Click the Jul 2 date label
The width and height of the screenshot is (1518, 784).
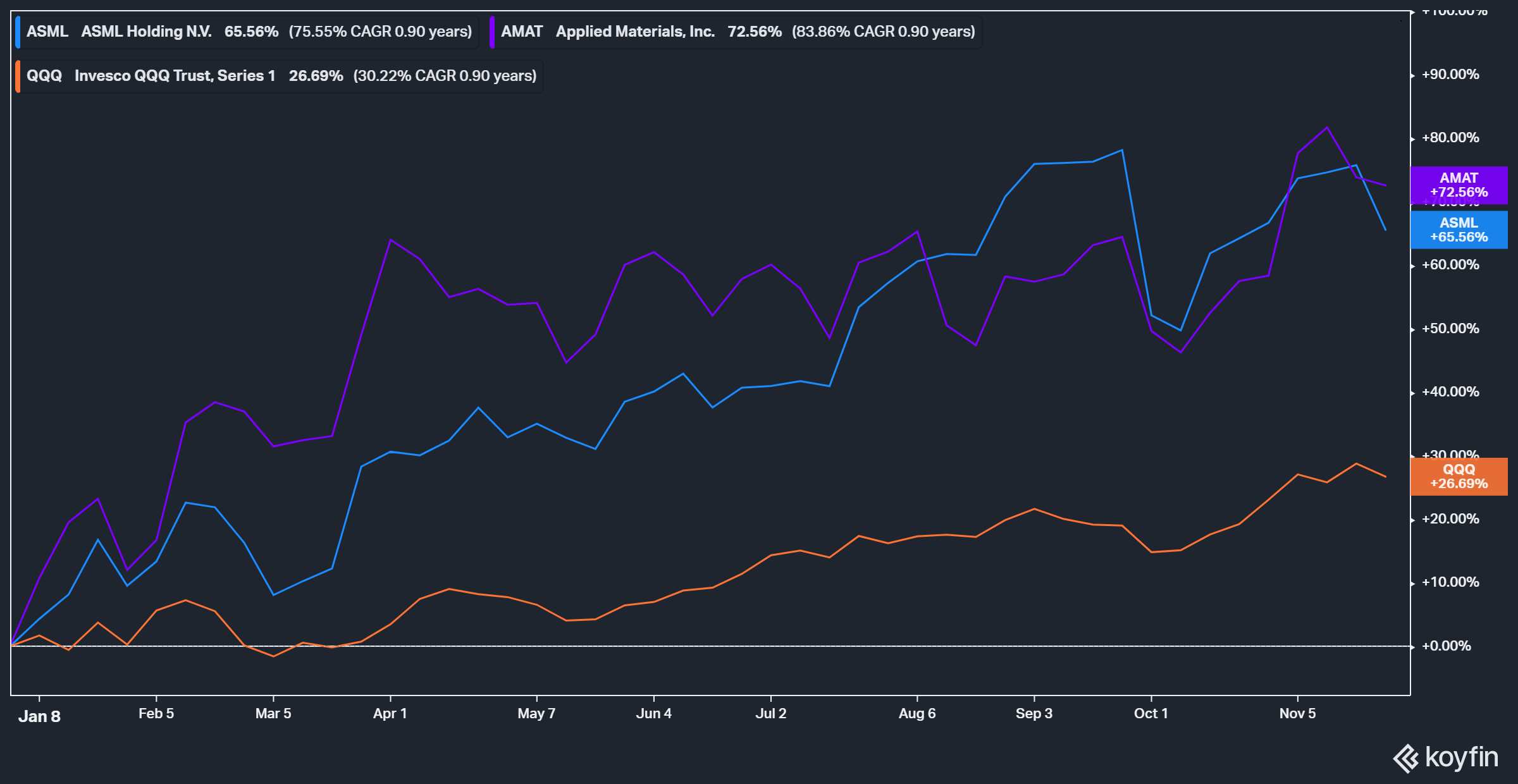point(771,713)
